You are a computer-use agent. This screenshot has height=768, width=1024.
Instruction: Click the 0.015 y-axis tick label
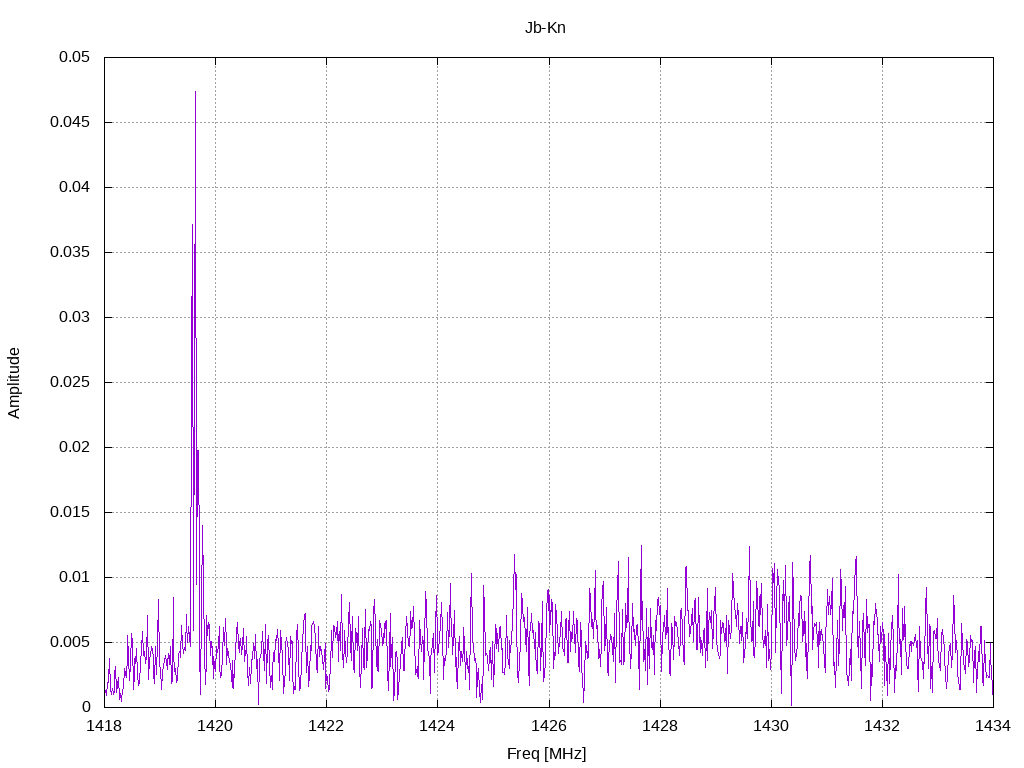click(x=71, y=512)
